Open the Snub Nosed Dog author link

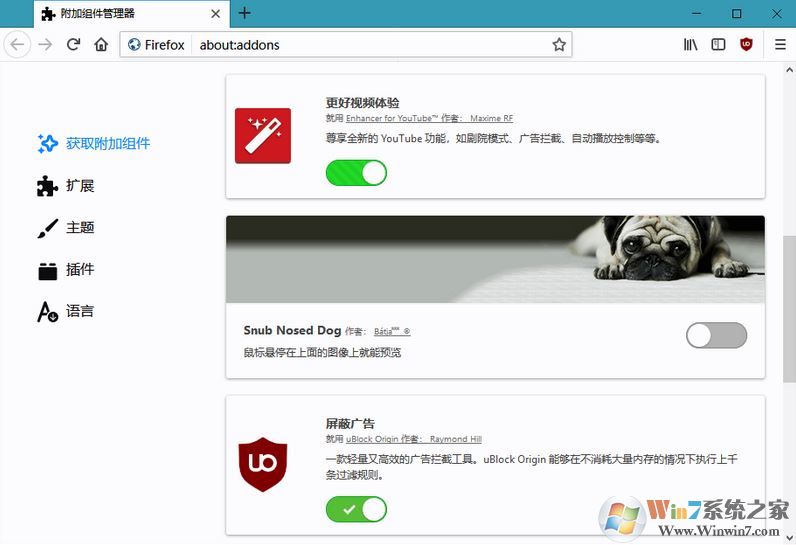pos(392,332)
